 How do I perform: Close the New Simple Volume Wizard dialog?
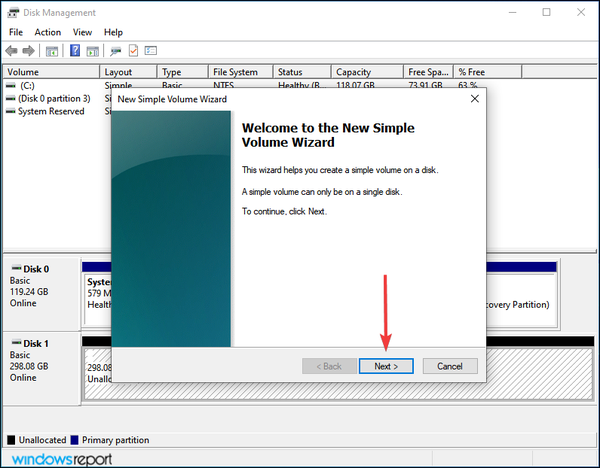(475, 99)
